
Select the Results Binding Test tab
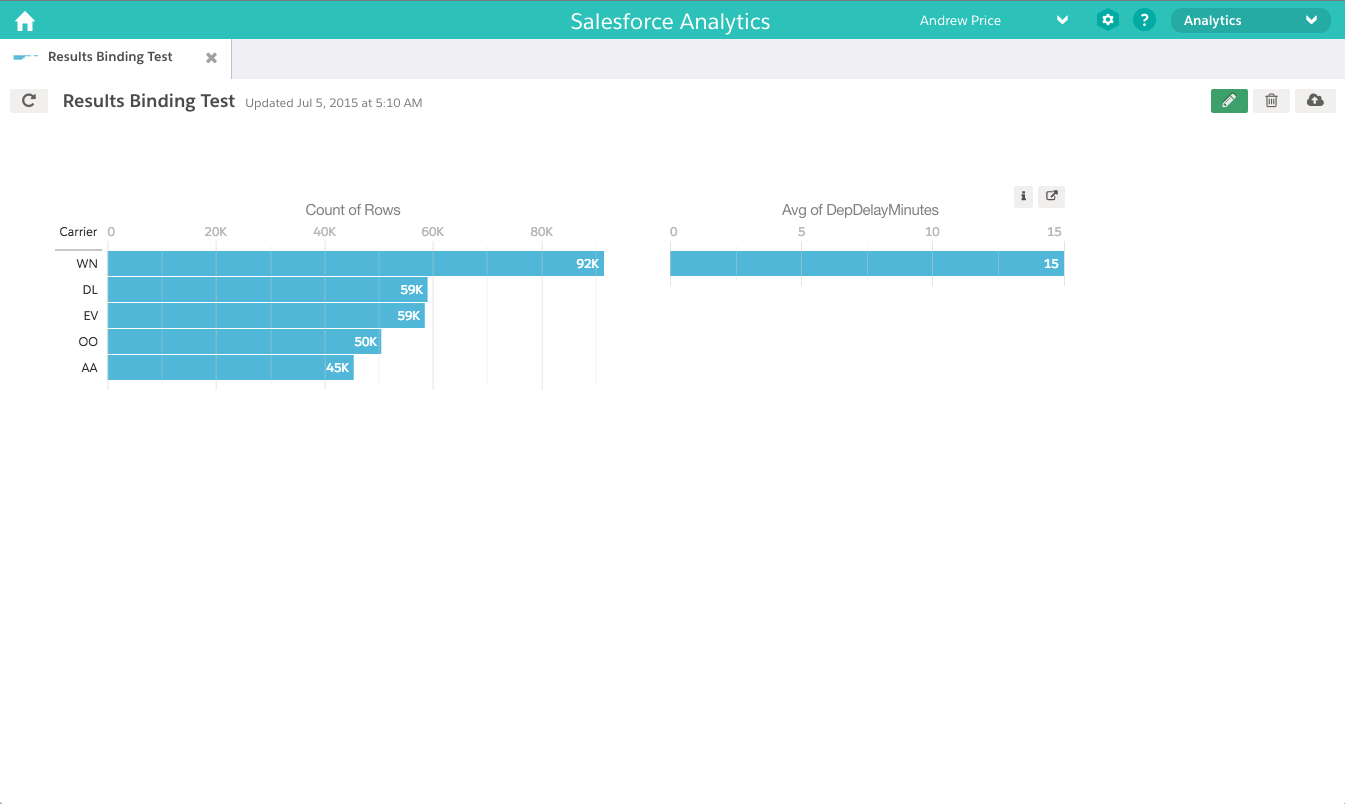(115, 58)
